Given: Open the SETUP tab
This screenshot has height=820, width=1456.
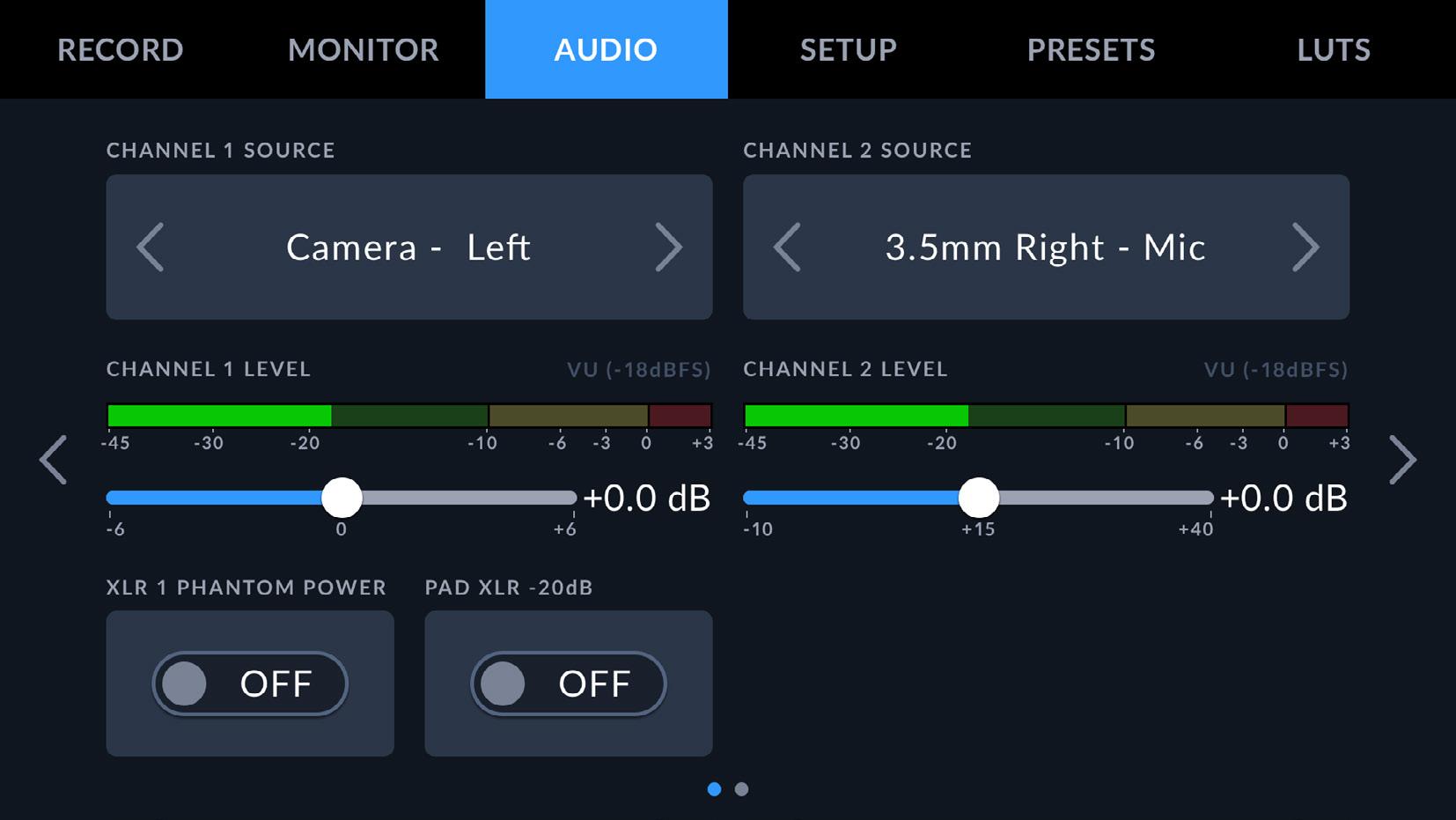Looking at the screenshot, I should [849, 49].
